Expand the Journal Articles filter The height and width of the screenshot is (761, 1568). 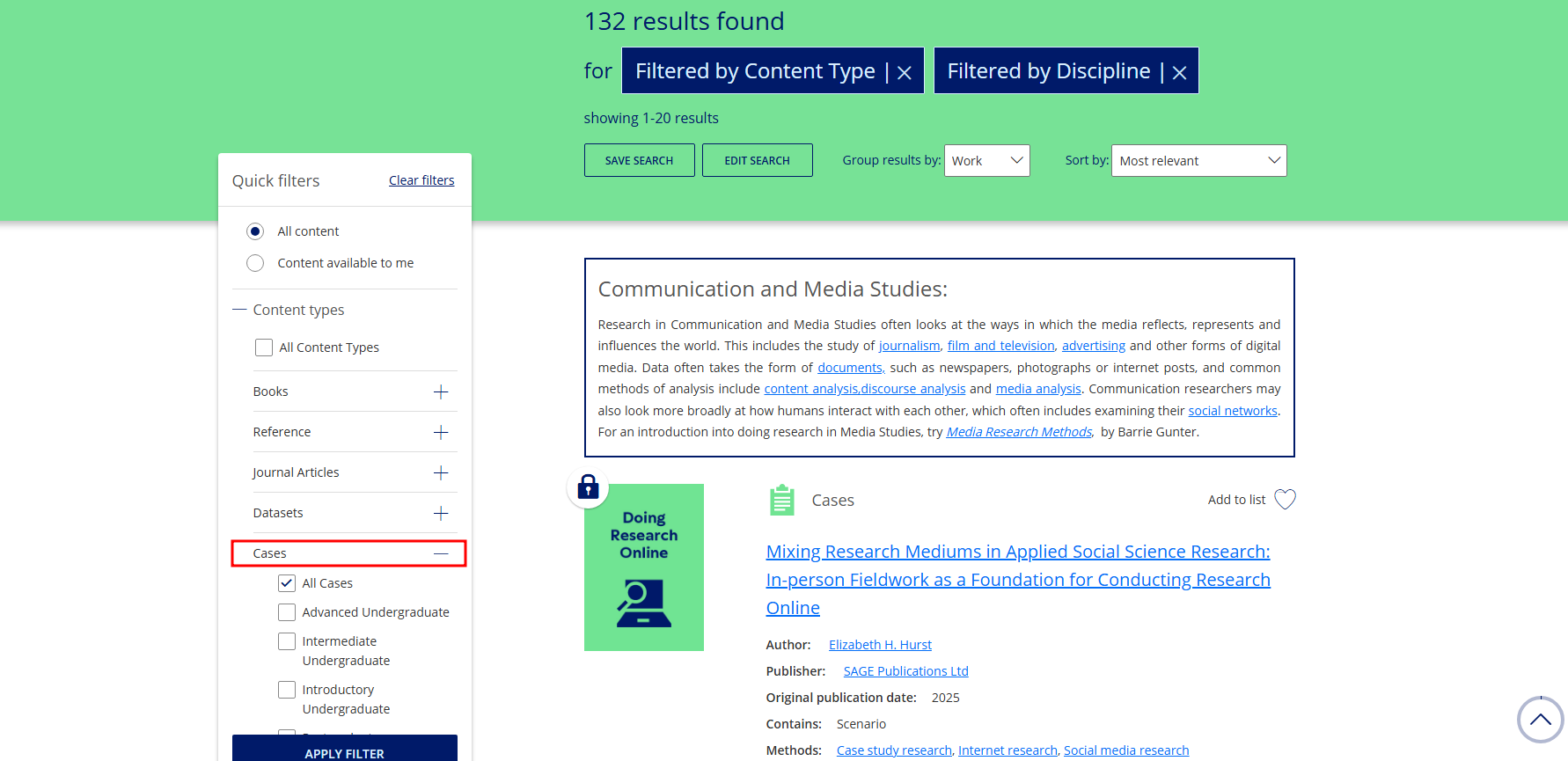tap(441, 472)
